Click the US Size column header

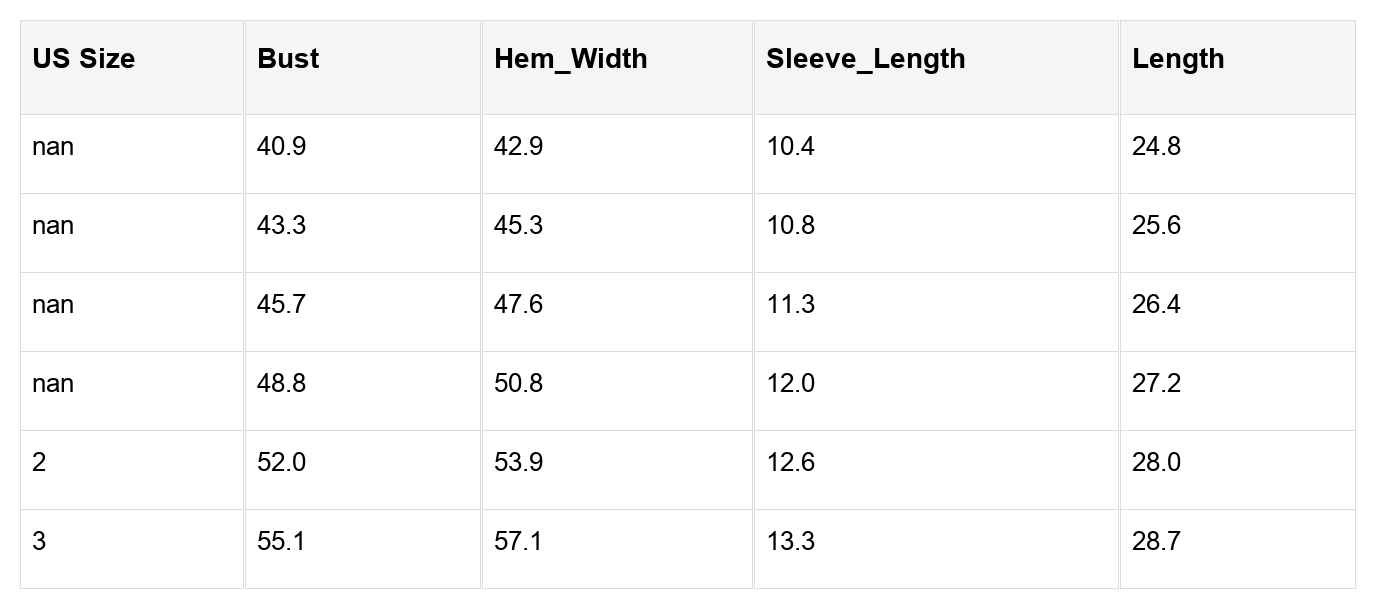83,59
